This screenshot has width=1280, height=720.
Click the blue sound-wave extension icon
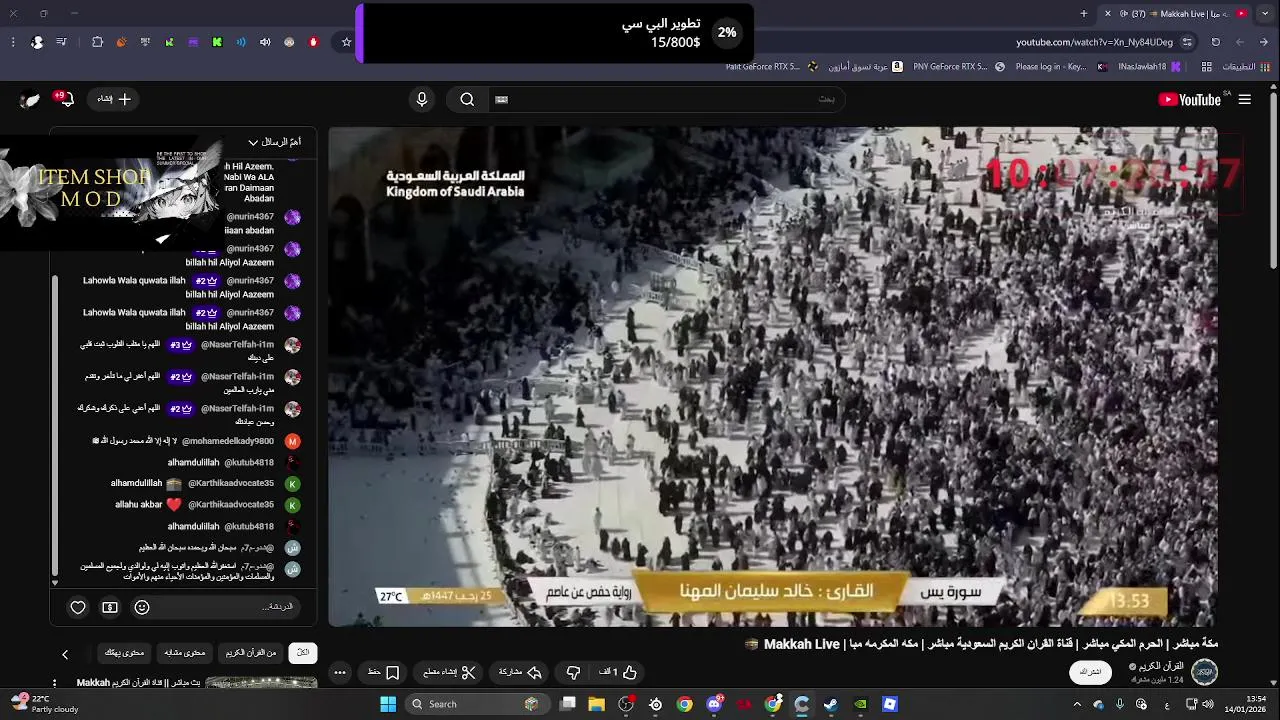(241, 42)
